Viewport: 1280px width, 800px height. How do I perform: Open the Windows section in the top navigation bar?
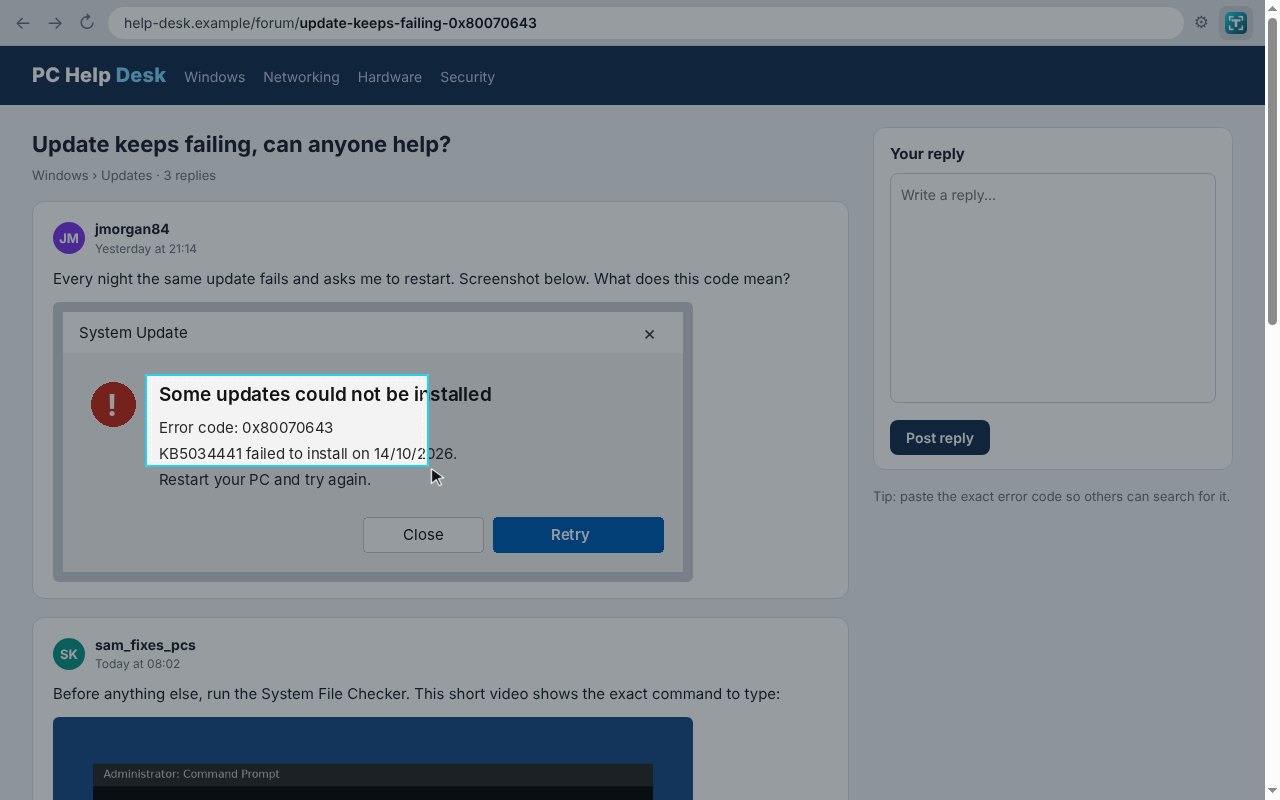pos(214,77)
